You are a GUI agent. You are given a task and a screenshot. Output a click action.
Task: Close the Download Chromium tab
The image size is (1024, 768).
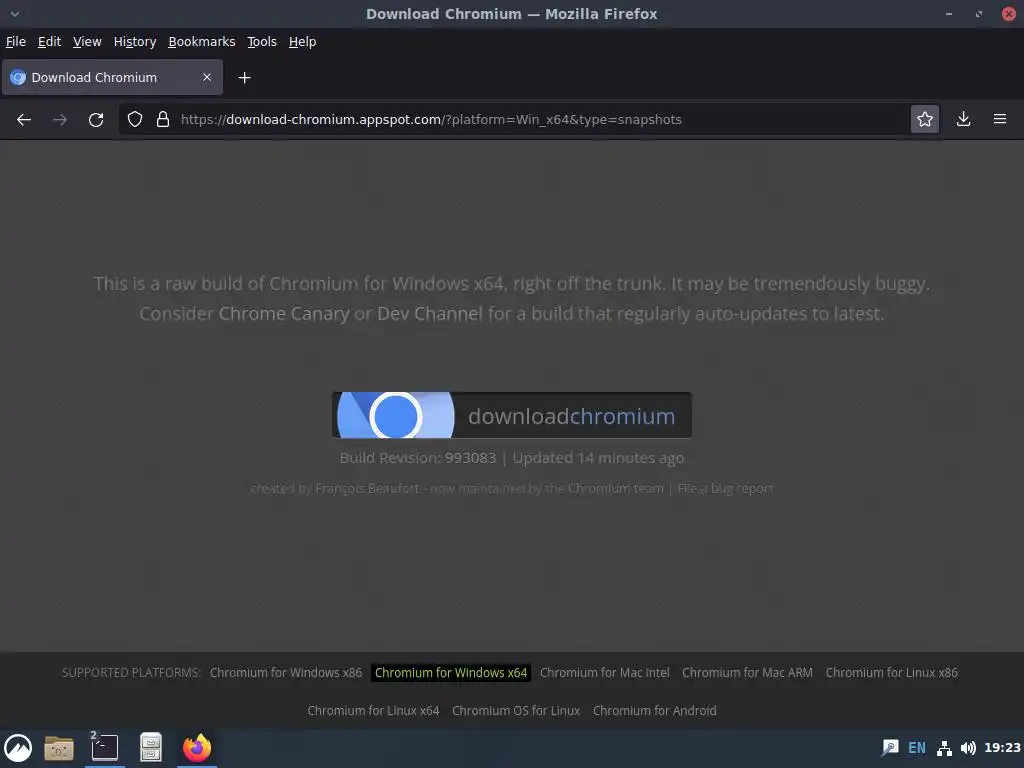click(x=207, y=77)
